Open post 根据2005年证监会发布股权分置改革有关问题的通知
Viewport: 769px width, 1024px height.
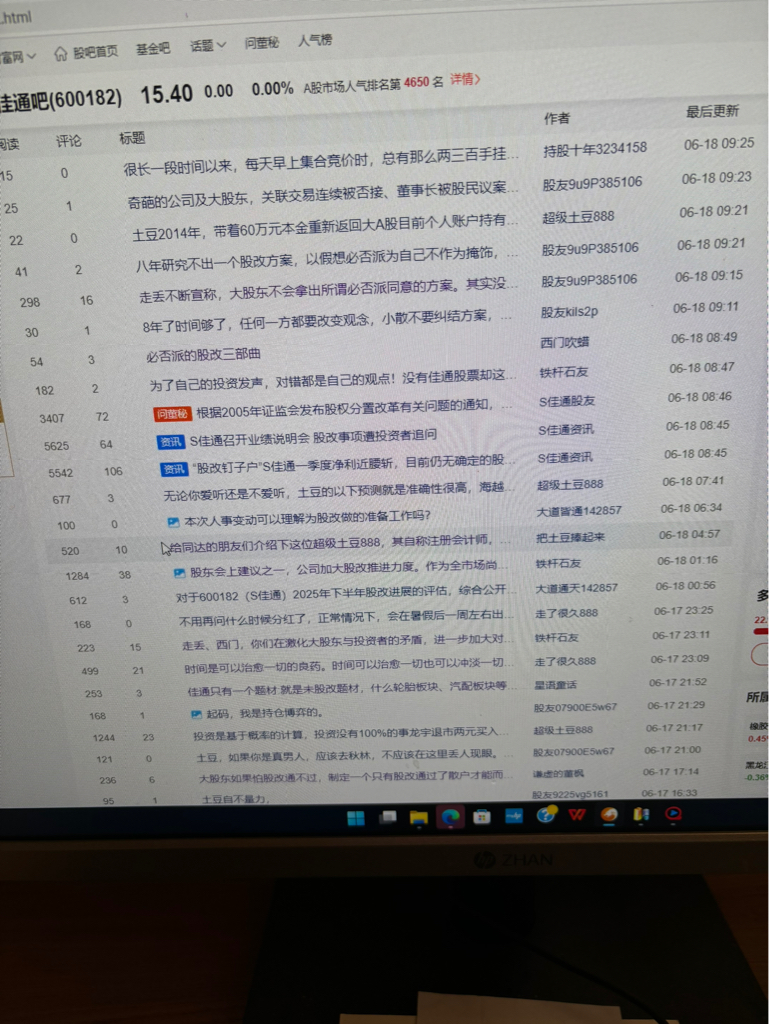(x=353, y=408)
